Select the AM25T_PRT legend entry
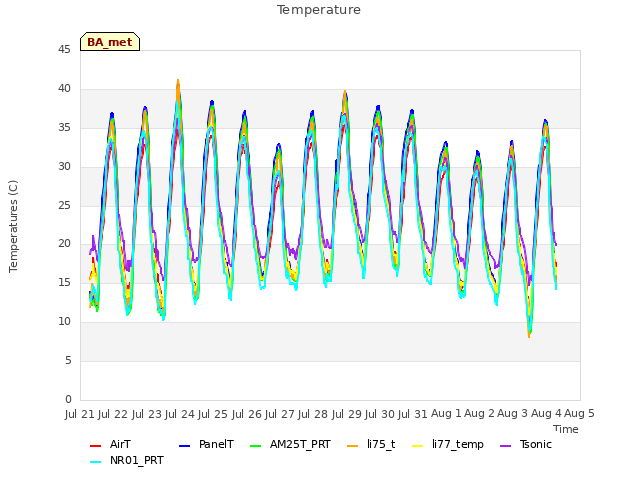This screenshot has width=640, height=480. [x=290, y=444]
